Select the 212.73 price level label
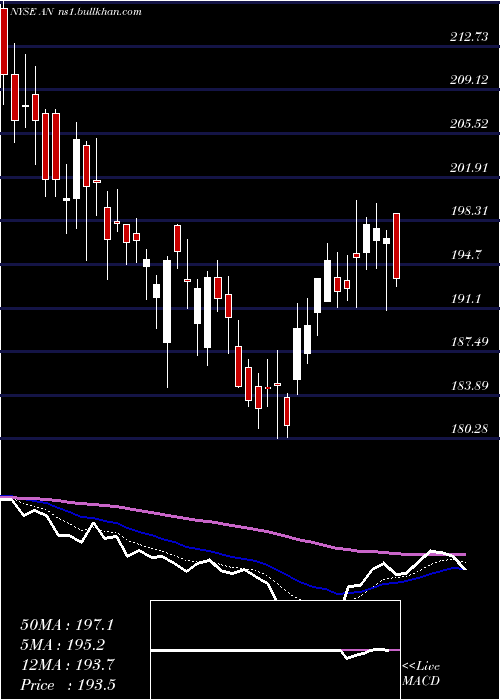 click(469, 38)
